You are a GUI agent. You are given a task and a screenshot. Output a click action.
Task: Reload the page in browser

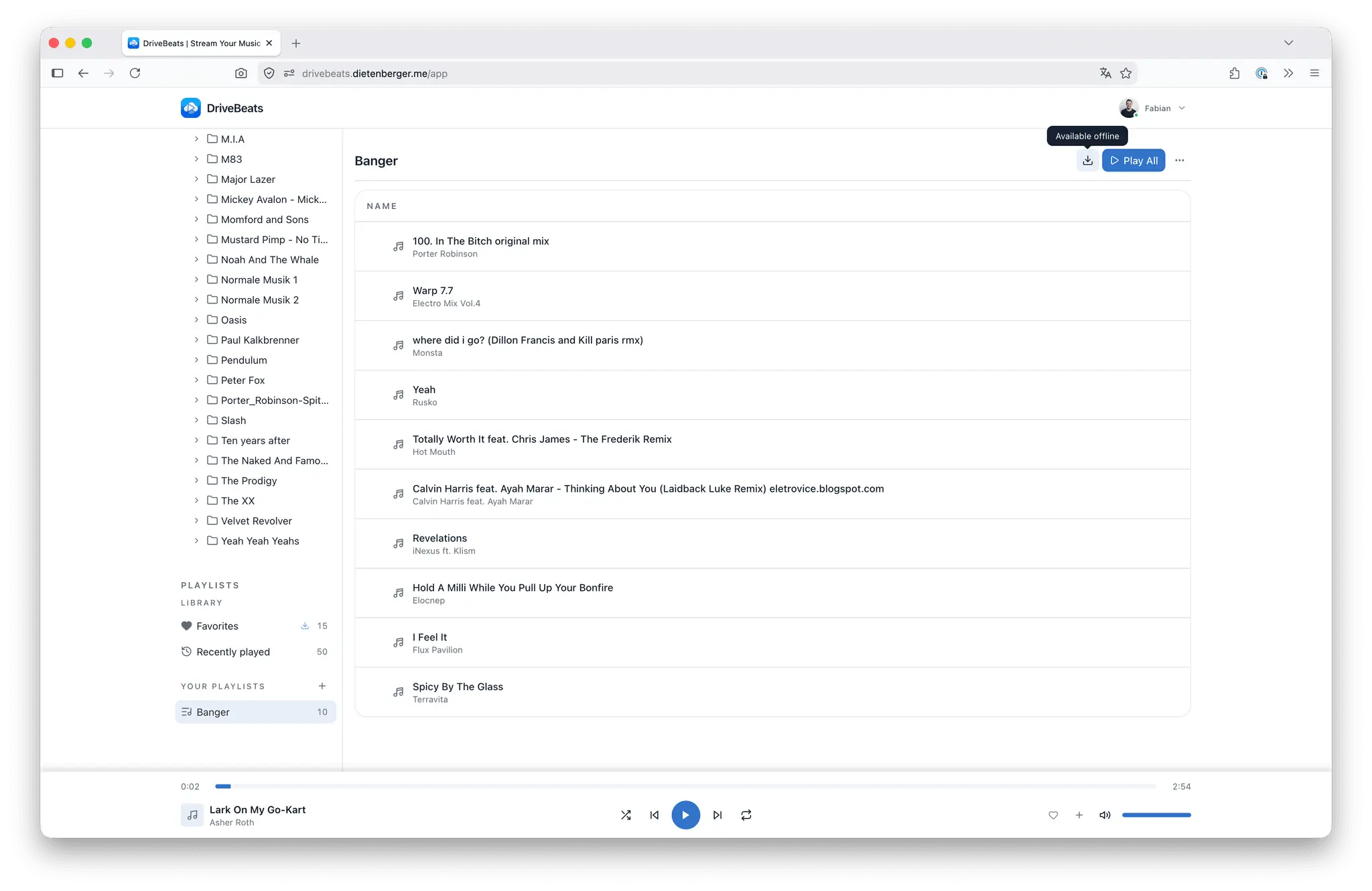coord(135,73)
